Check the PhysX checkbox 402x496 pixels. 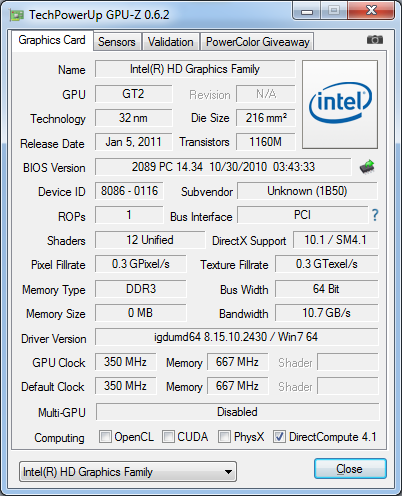(224, 436)
